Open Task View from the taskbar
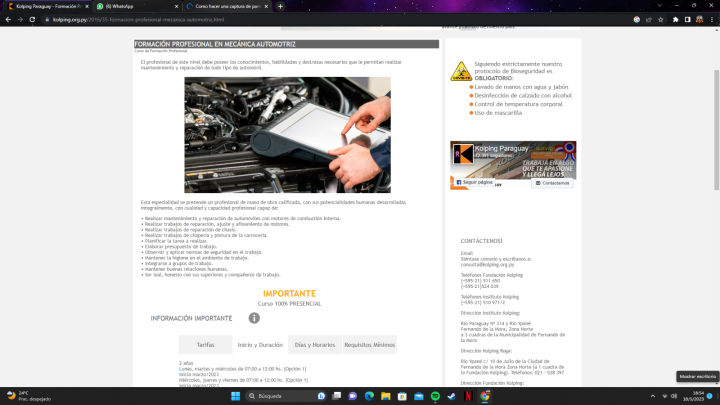The width and height of the screenshot is (720, 405). [337, 396]
